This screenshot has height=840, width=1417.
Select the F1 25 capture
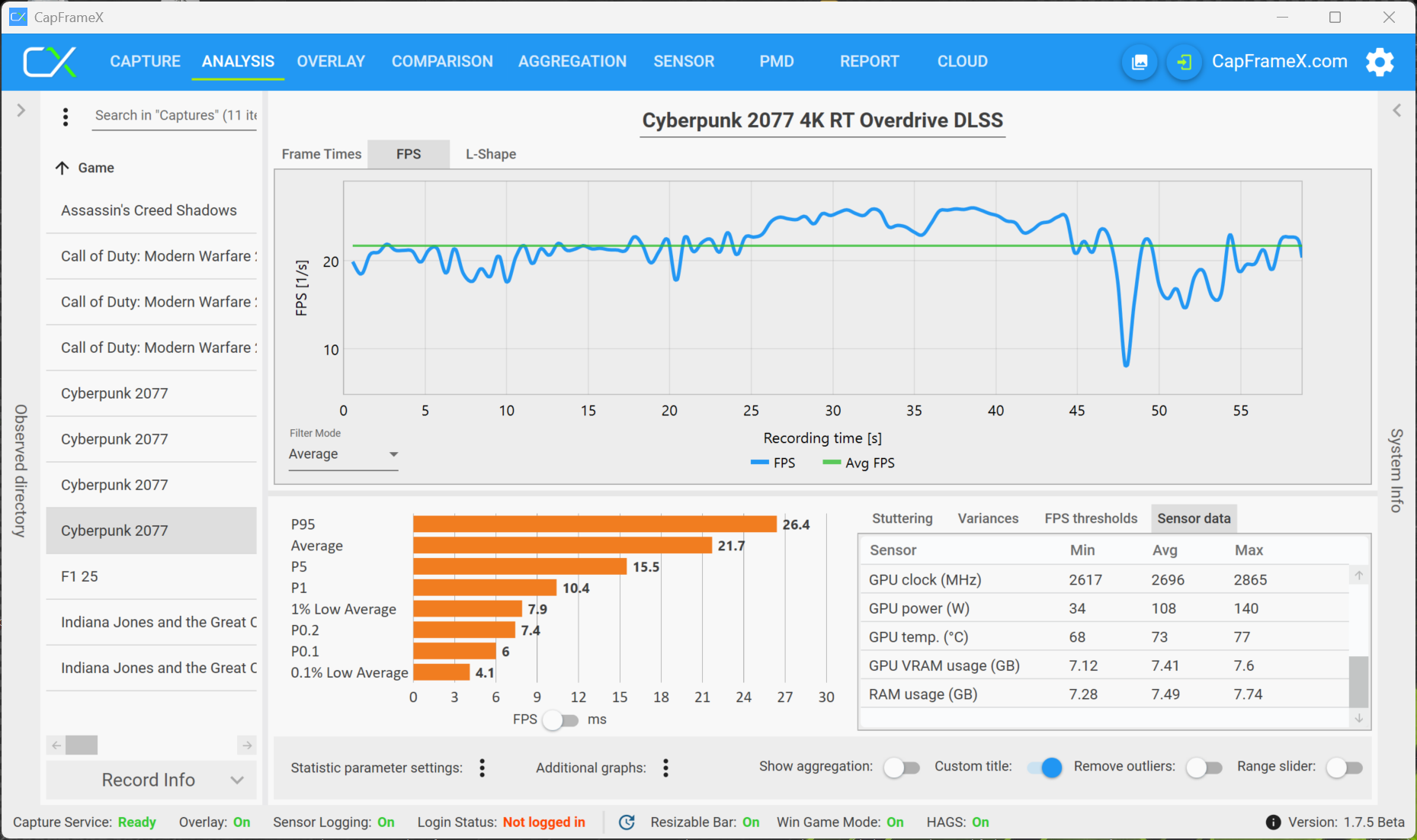pos(152,576)
